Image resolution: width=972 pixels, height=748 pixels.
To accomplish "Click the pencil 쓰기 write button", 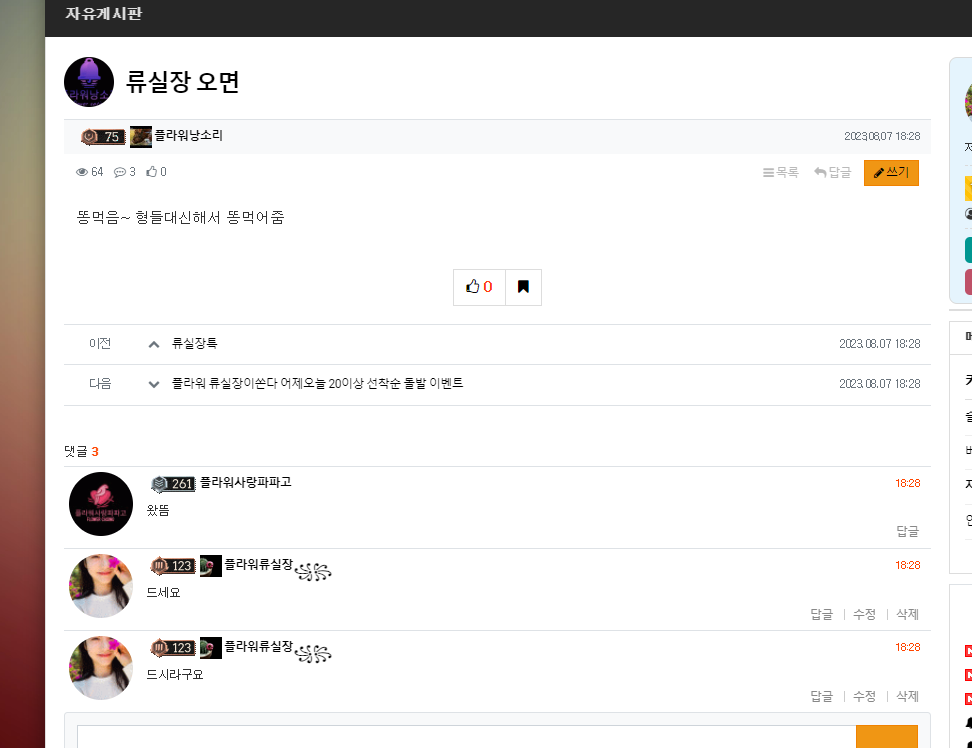I will click(x=891, y=172).
